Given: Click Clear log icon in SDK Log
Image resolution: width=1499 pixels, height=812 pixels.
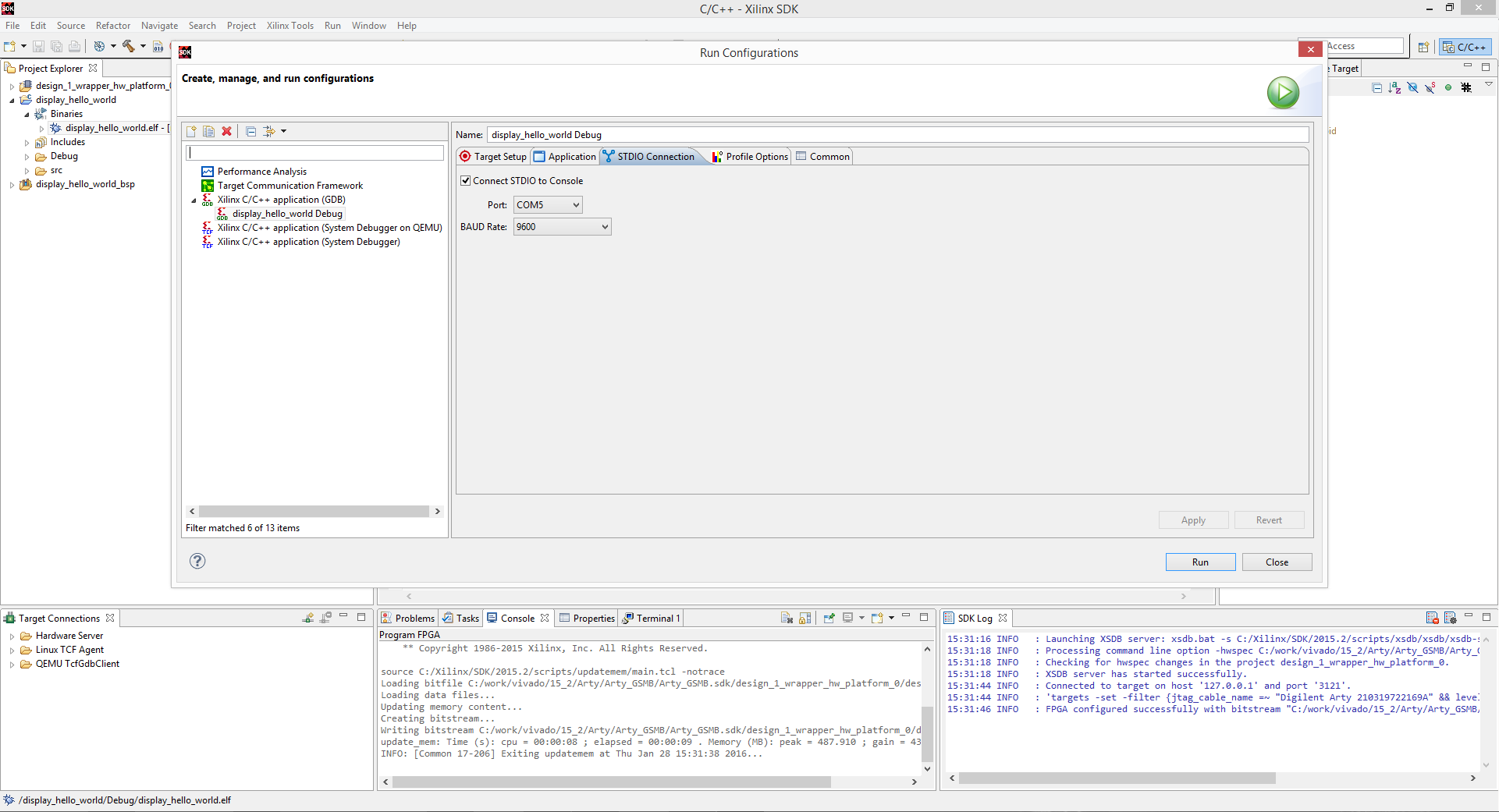Looking at the screenshot, I should (1432, 618).
